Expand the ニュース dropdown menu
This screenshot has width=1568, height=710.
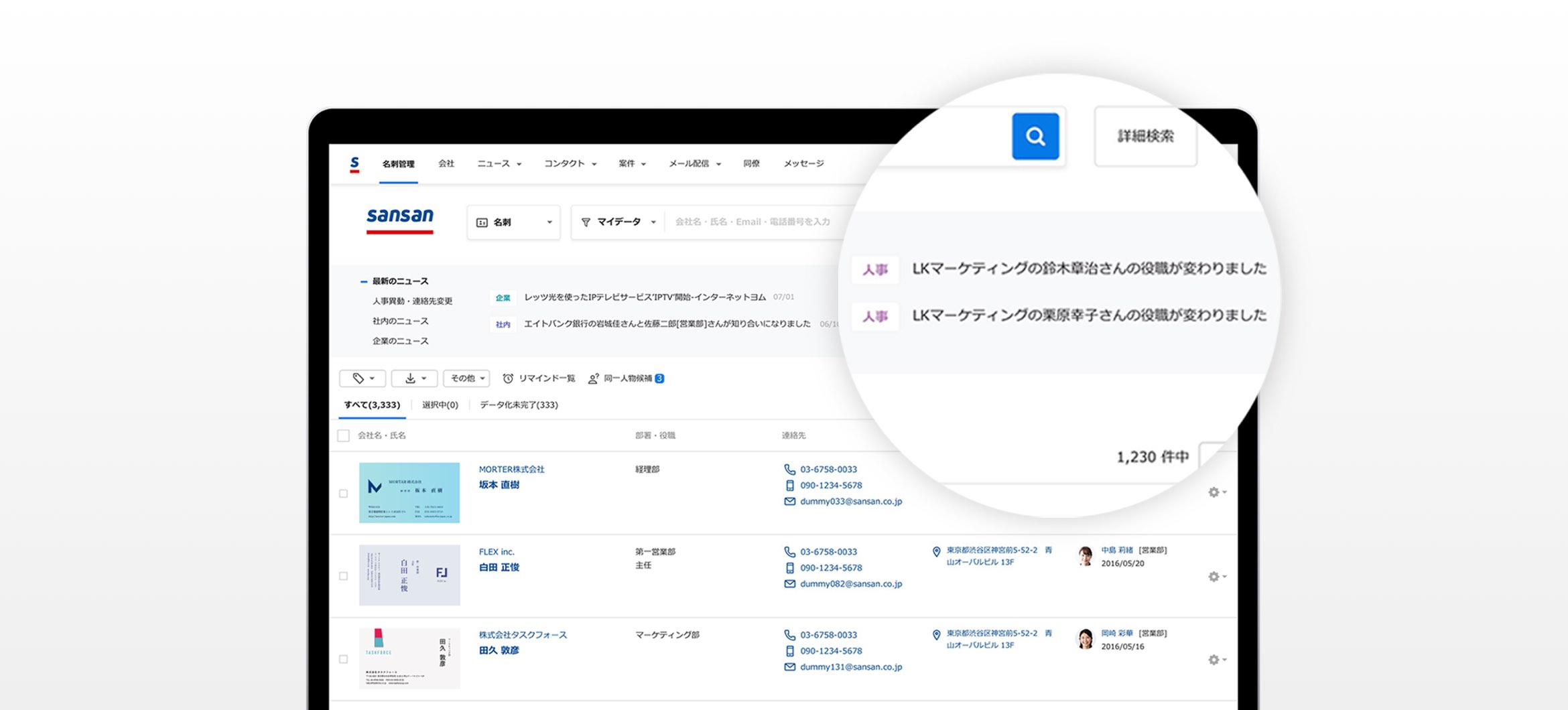tap(499, 163)
